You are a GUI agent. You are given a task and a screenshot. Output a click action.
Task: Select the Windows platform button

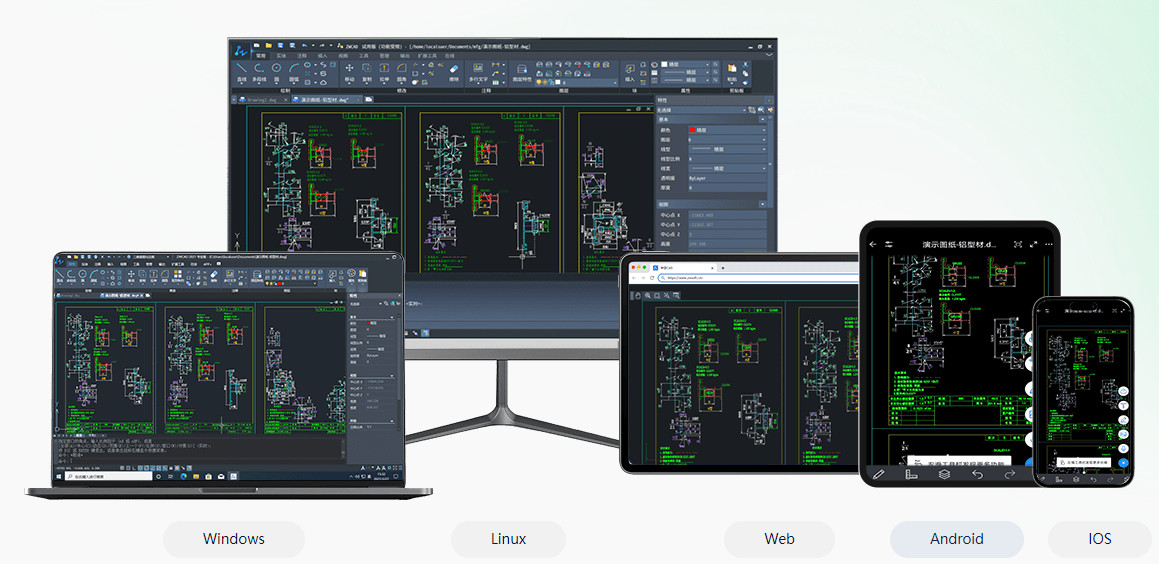(234, 539)
